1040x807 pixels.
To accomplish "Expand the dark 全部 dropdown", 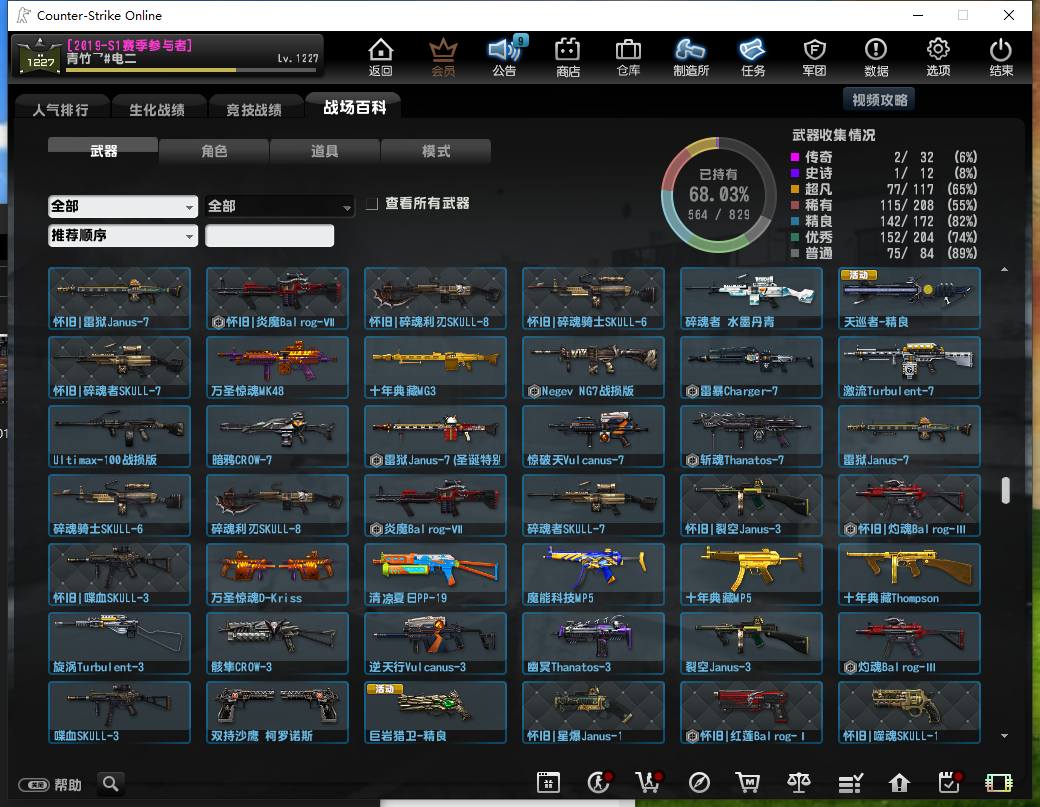I will point(279,206).
